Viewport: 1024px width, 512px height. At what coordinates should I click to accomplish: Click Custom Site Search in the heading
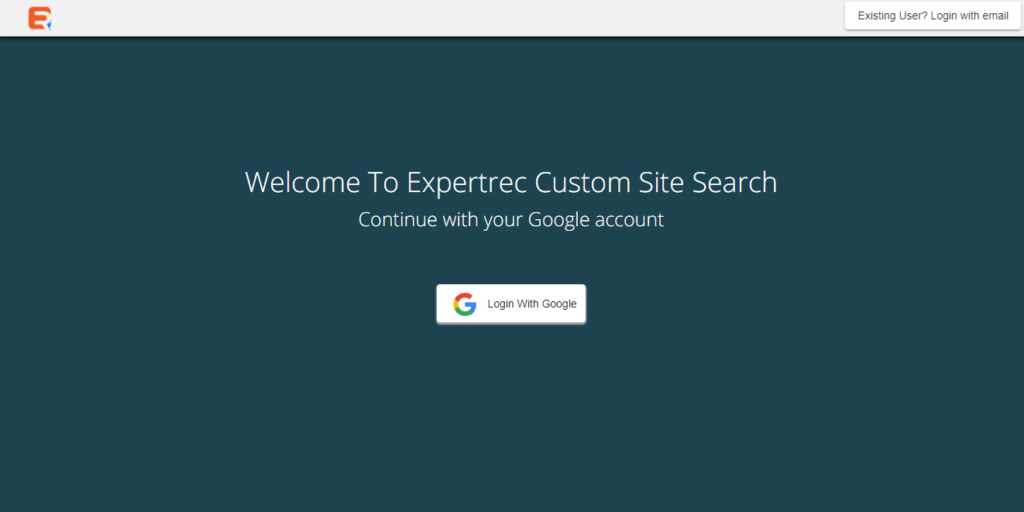pos(656,182)
